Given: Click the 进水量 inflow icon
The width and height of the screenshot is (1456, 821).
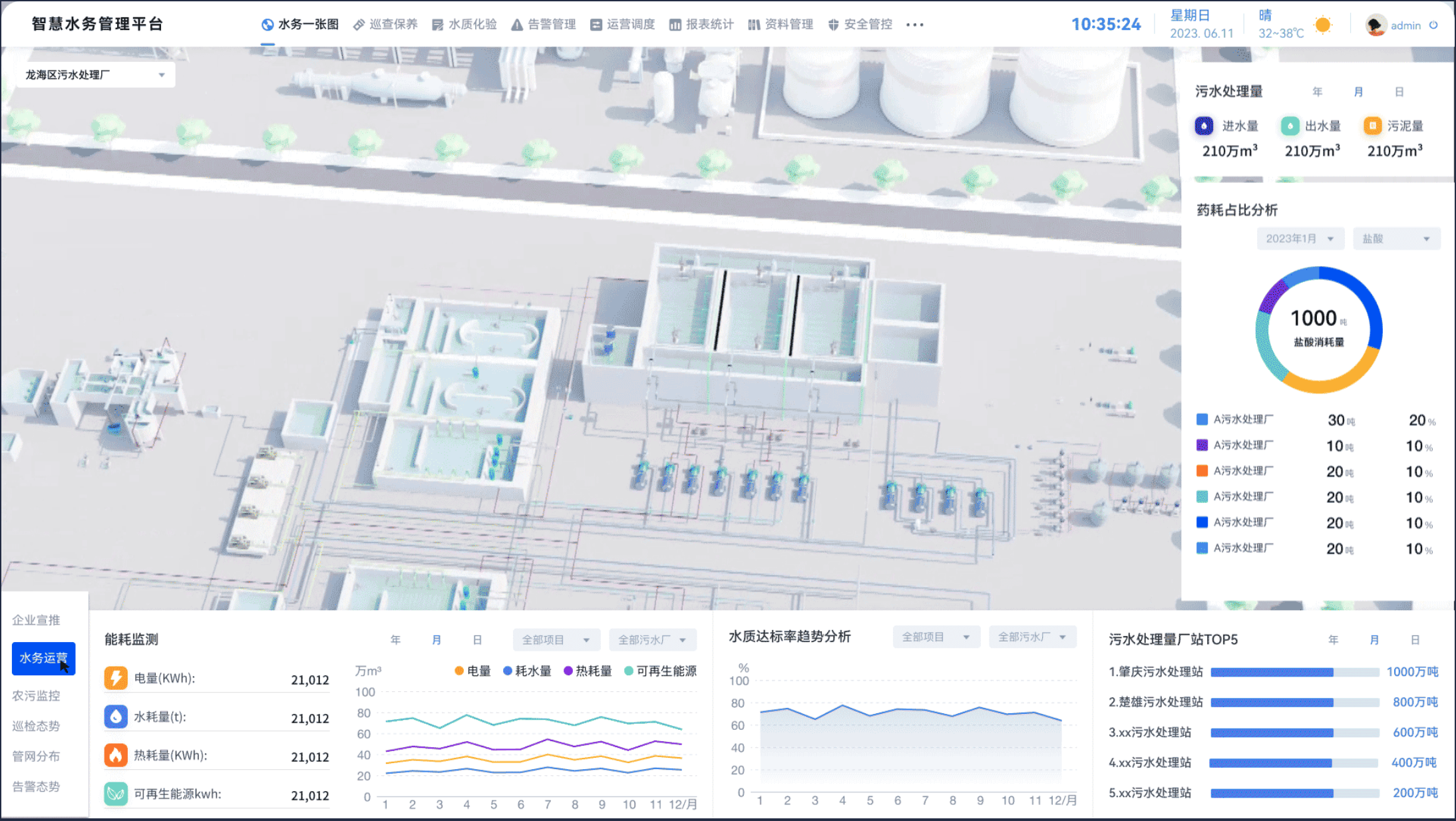Looking at the screenshot, I should [x=1204, y=126].
